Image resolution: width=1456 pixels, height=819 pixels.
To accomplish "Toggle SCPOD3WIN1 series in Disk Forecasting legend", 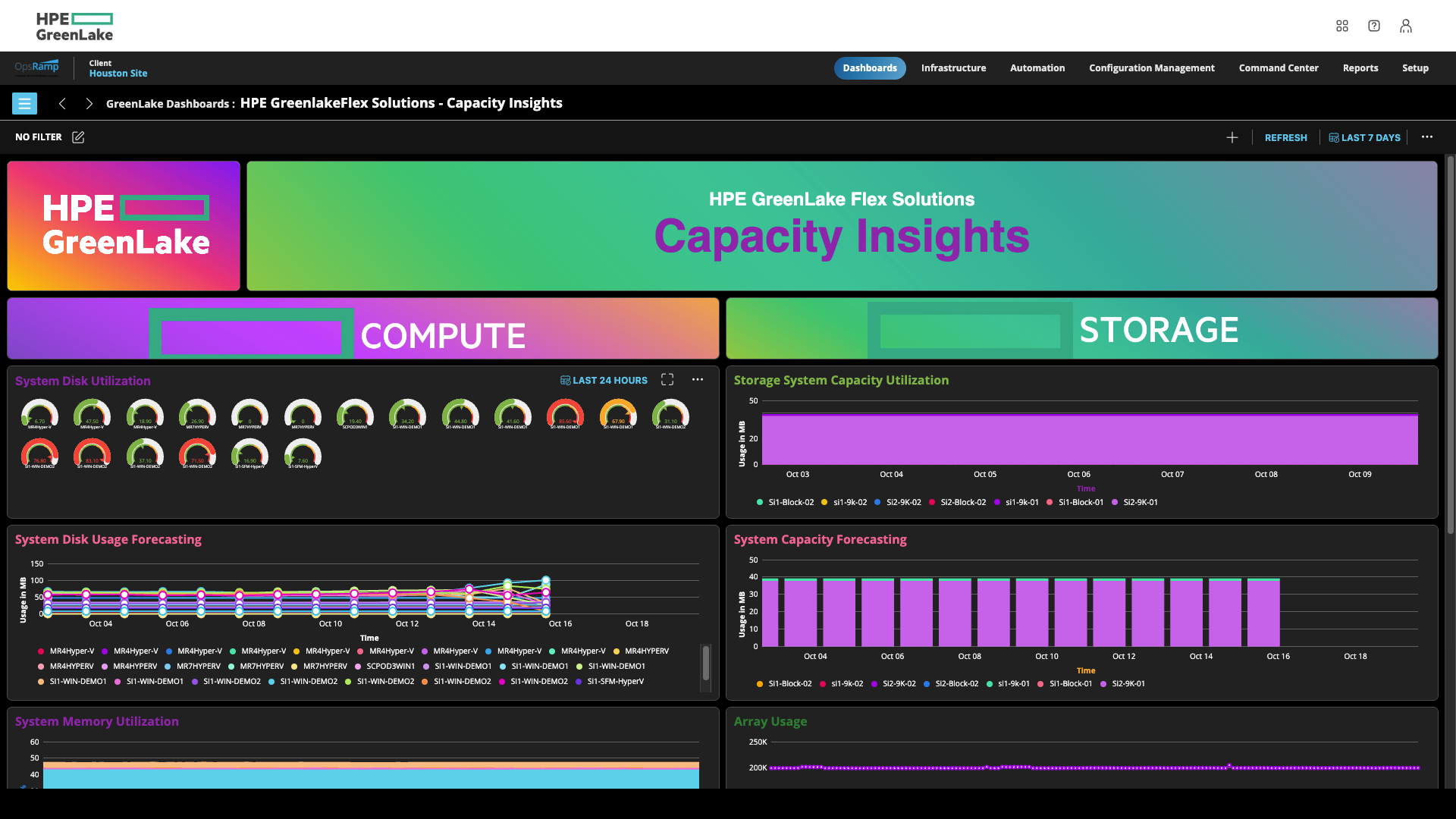I will click(x=384, y=666).
